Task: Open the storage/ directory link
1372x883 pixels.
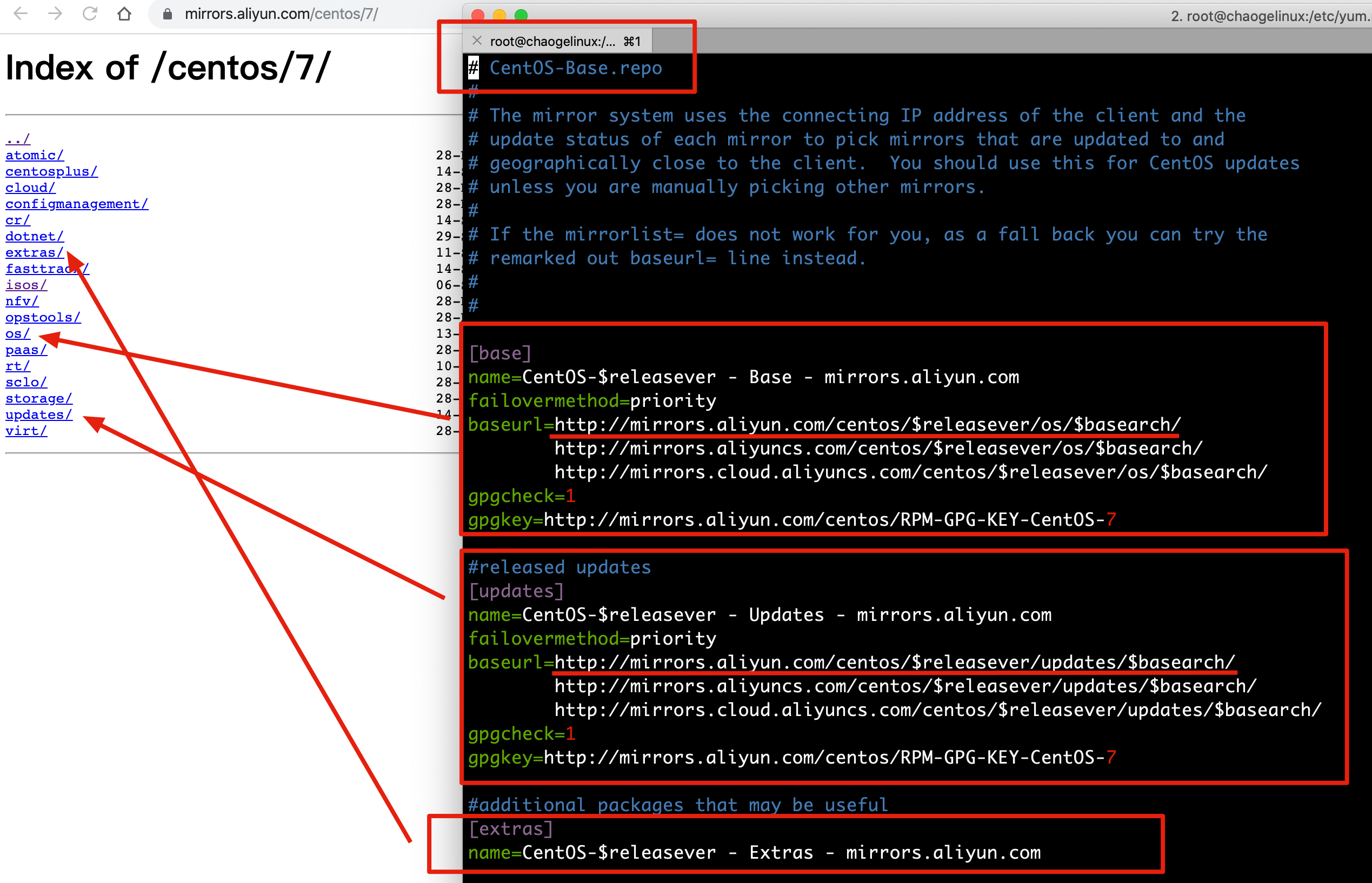Action: pyautogui.click(x=38, y=398)
